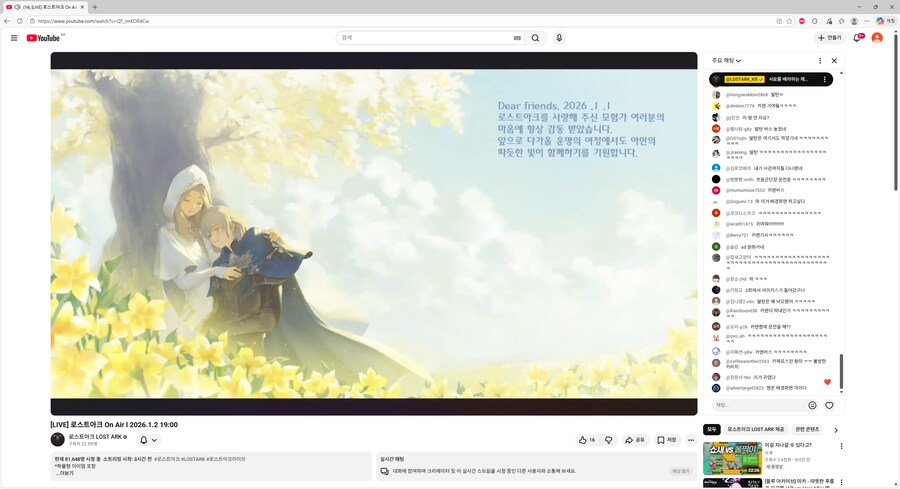Click the @coffeeanother2563 chat message
This screenshot has width=900, height=489.
point(771,363)
